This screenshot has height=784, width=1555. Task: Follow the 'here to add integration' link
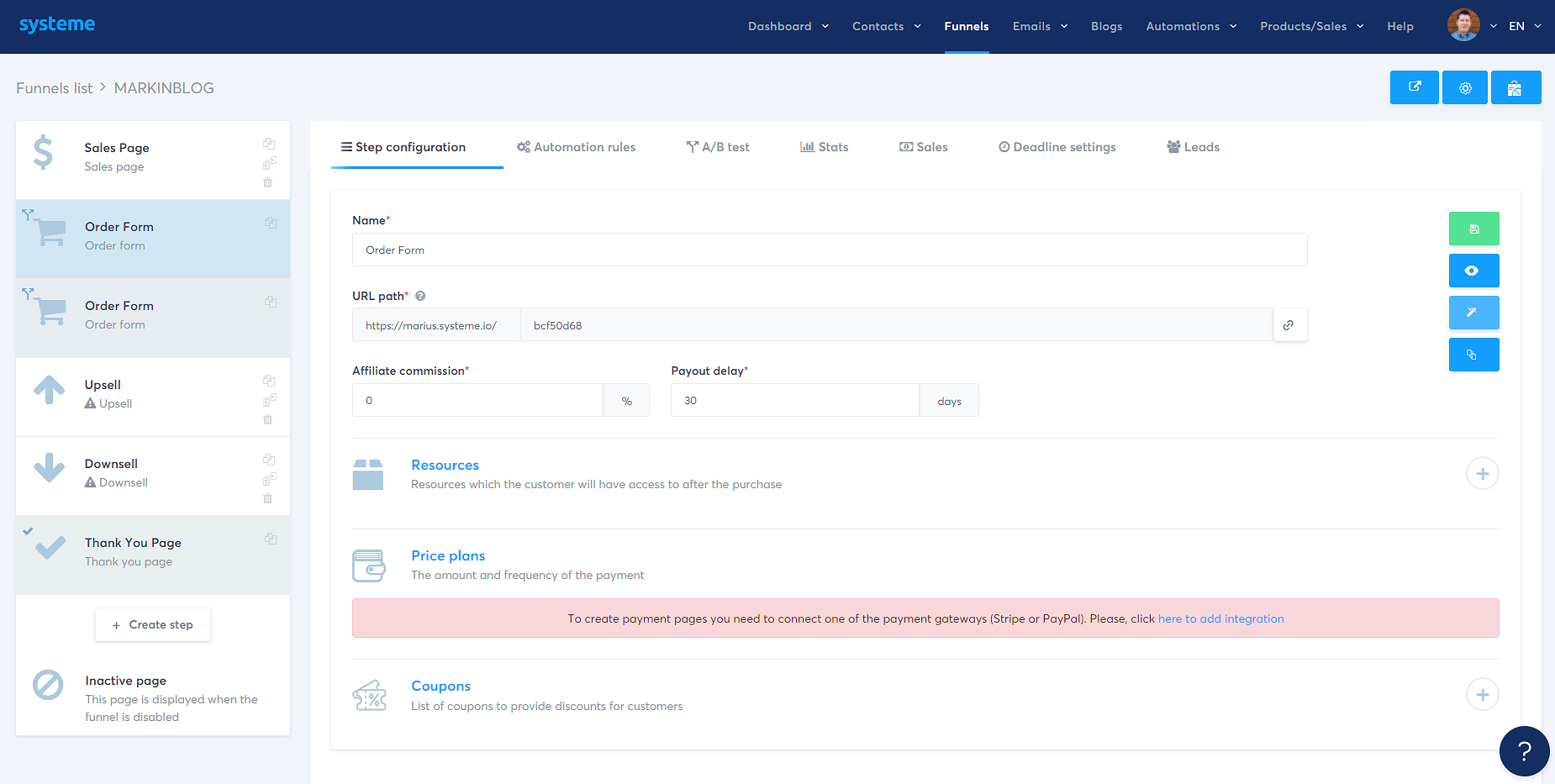tap(1220, 618)
